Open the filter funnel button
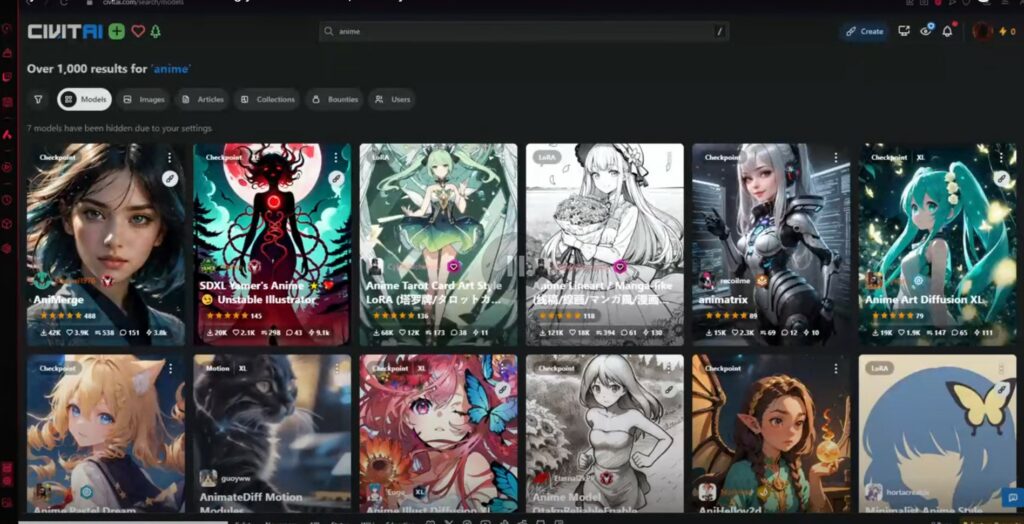Image resolution: width=1024 pixels, height=524 pixels. pos(38,99)
